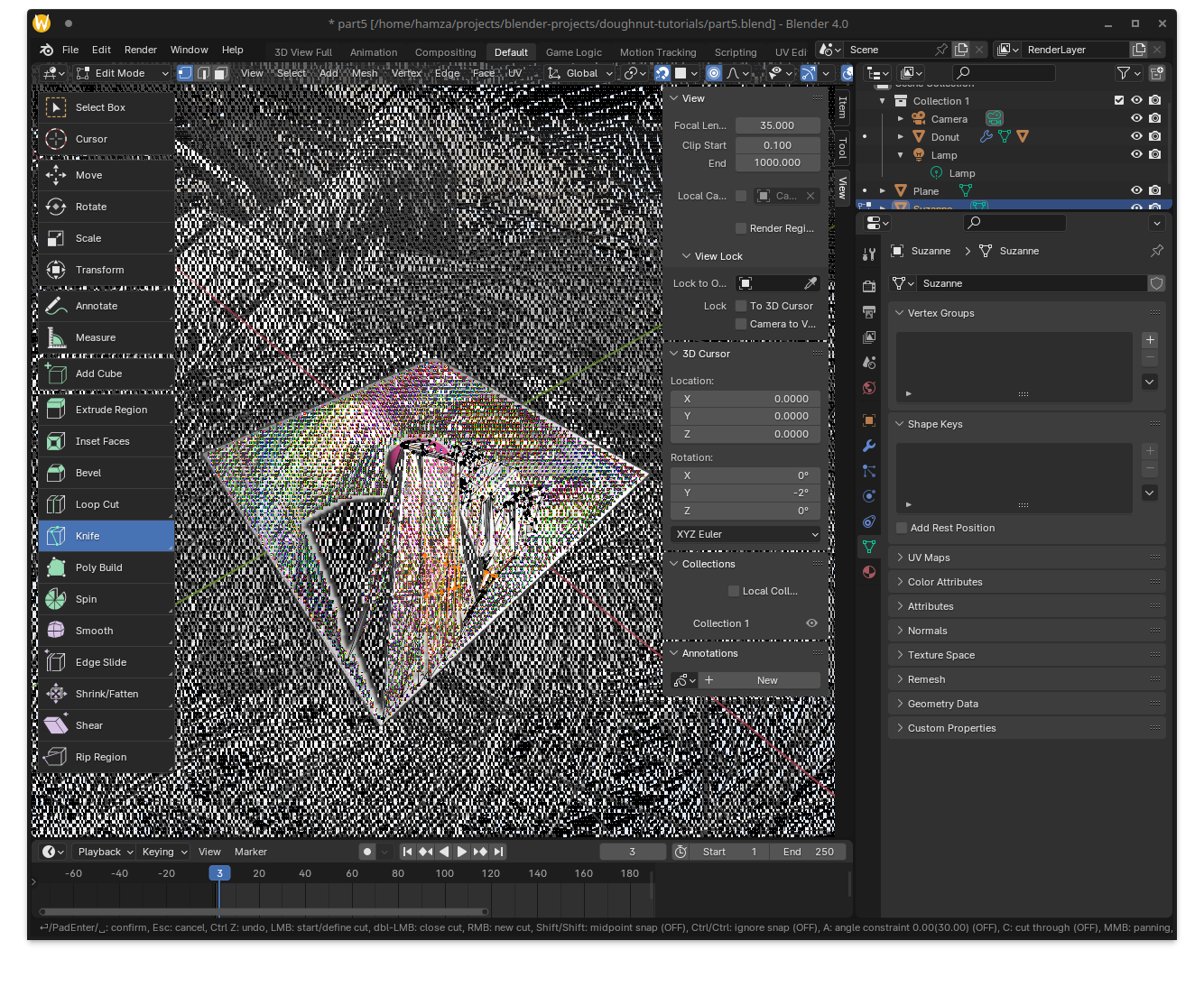Activate the Smooth tool

(106, 631)
